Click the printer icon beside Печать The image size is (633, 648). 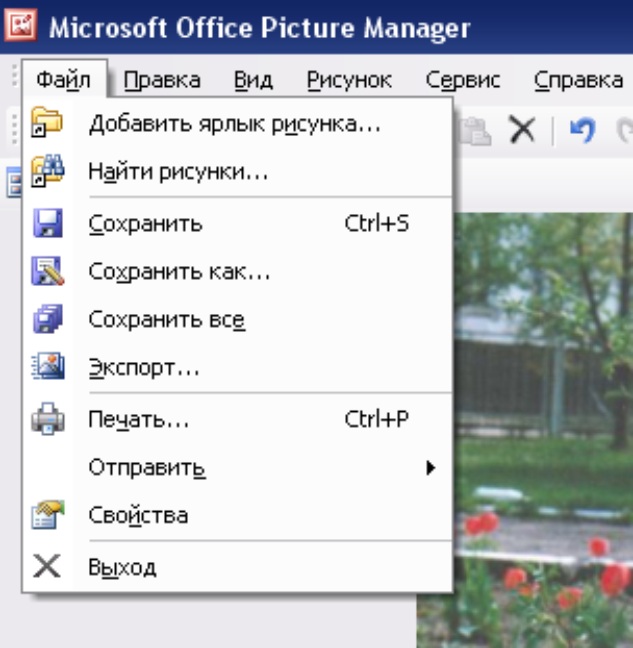pyautogui.click(x=48, y=418)
